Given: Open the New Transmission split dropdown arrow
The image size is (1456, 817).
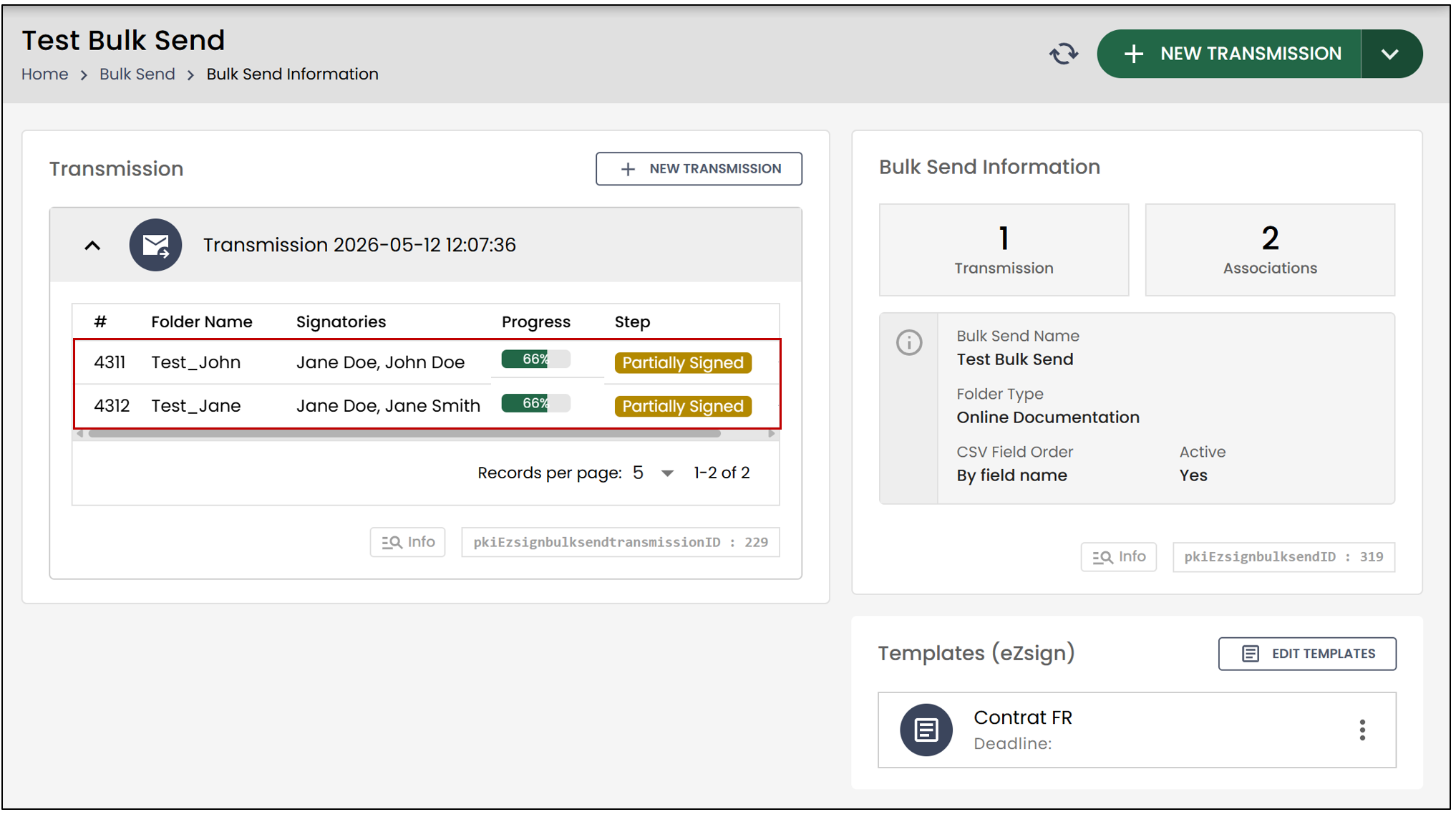Looking at the screenshot, I should click(x=1390, y=54).
